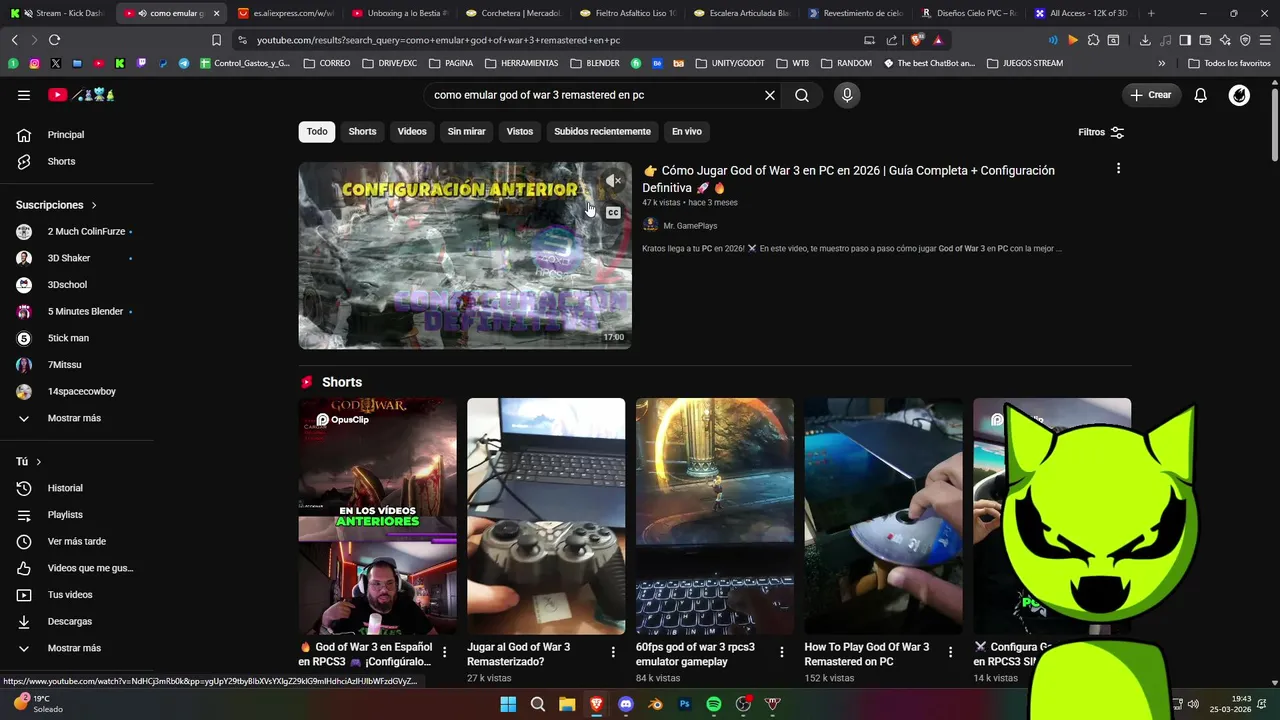The image size is (1280, 720).
Task: Select the Todo filter chip
Action: click(x=317, y=131)
